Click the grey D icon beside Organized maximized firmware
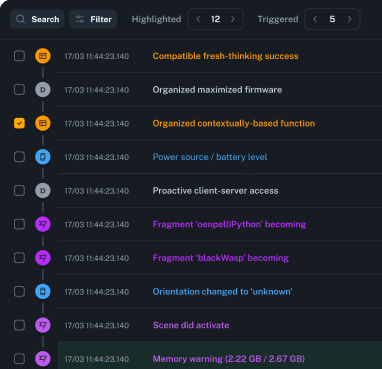The image size is (382, 369). pos(43,90)
